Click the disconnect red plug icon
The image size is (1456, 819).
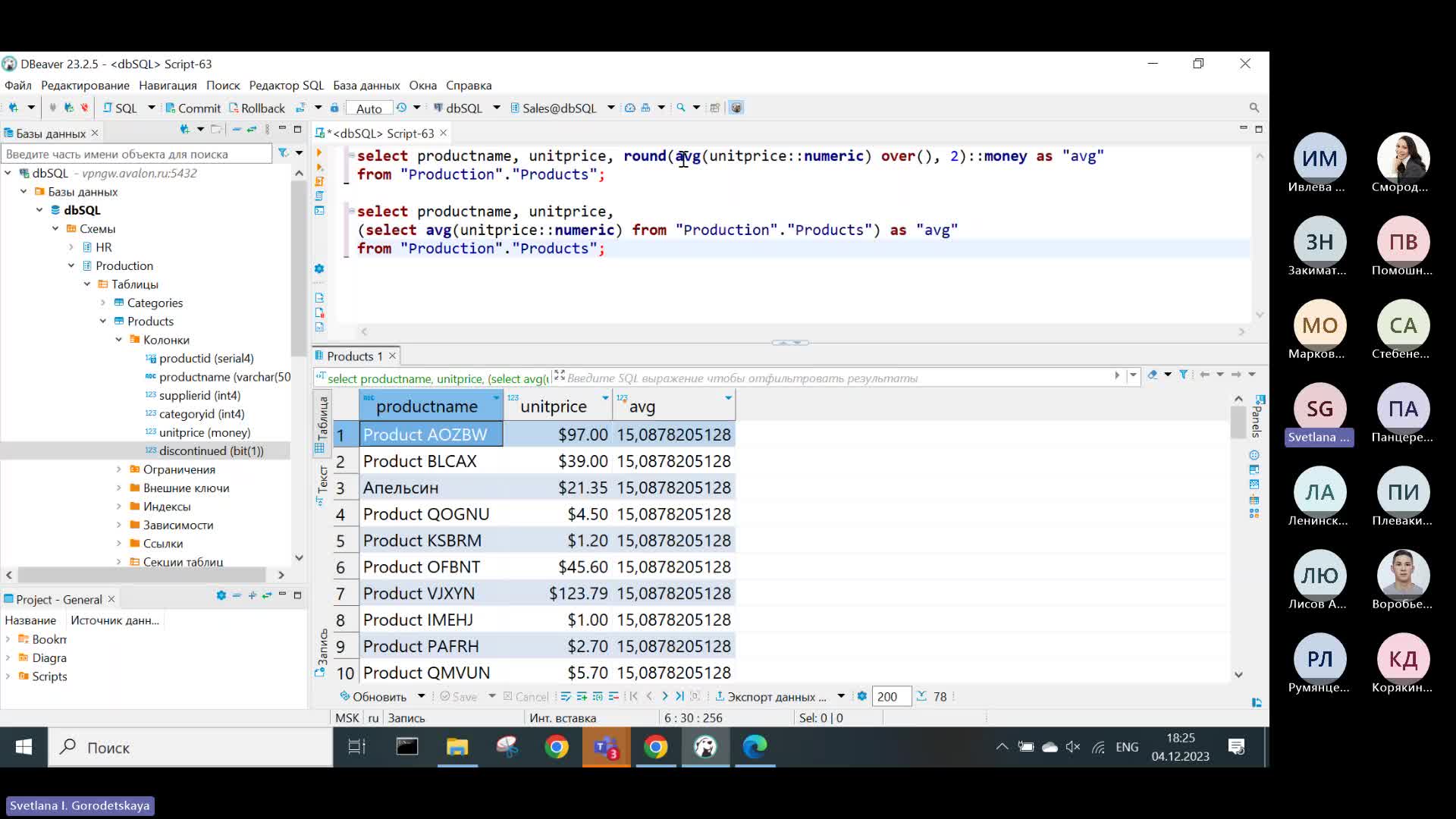point(84,108)
